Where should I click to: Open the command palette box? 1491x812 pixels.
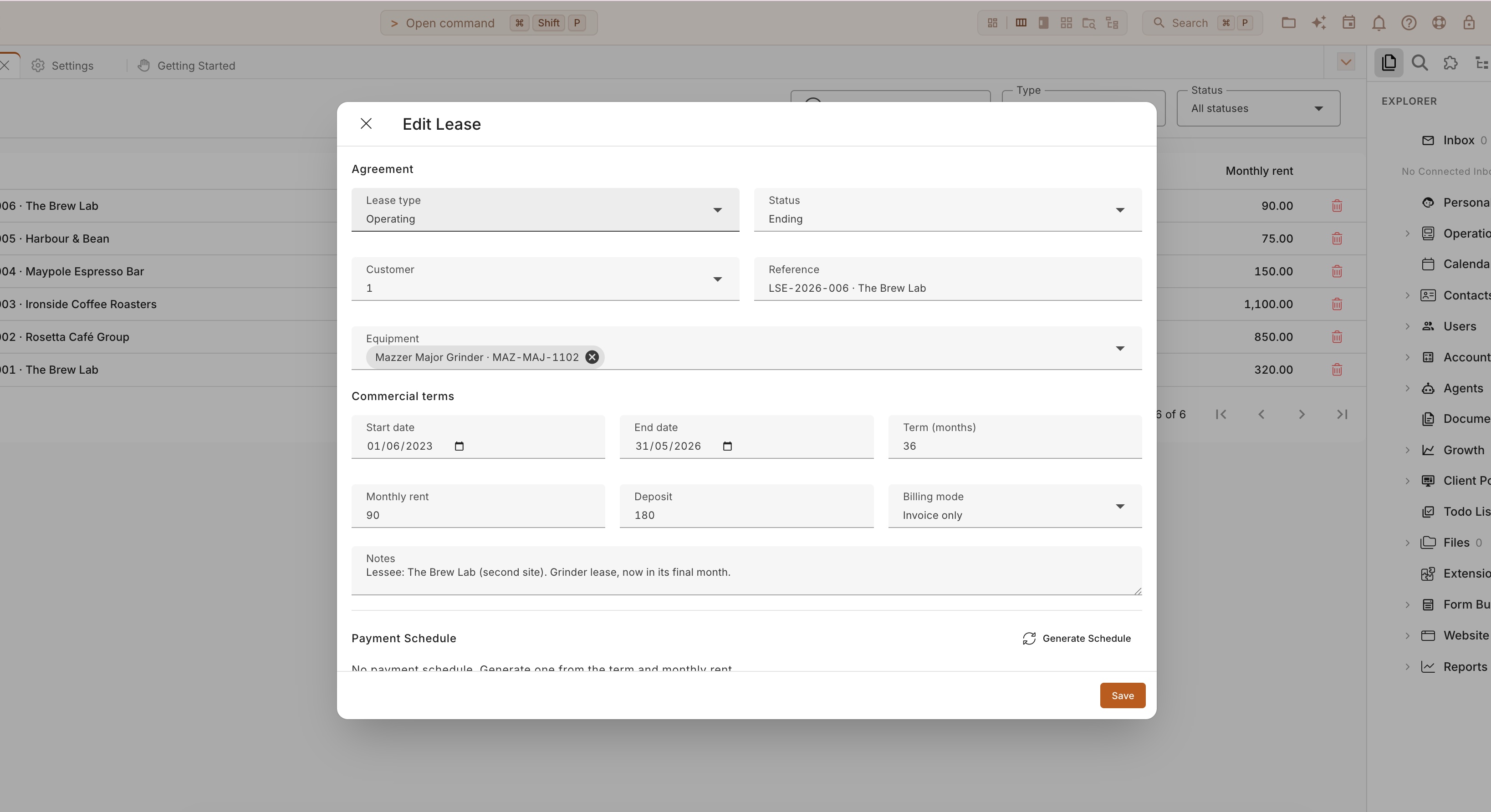click(x=489, y=23)
